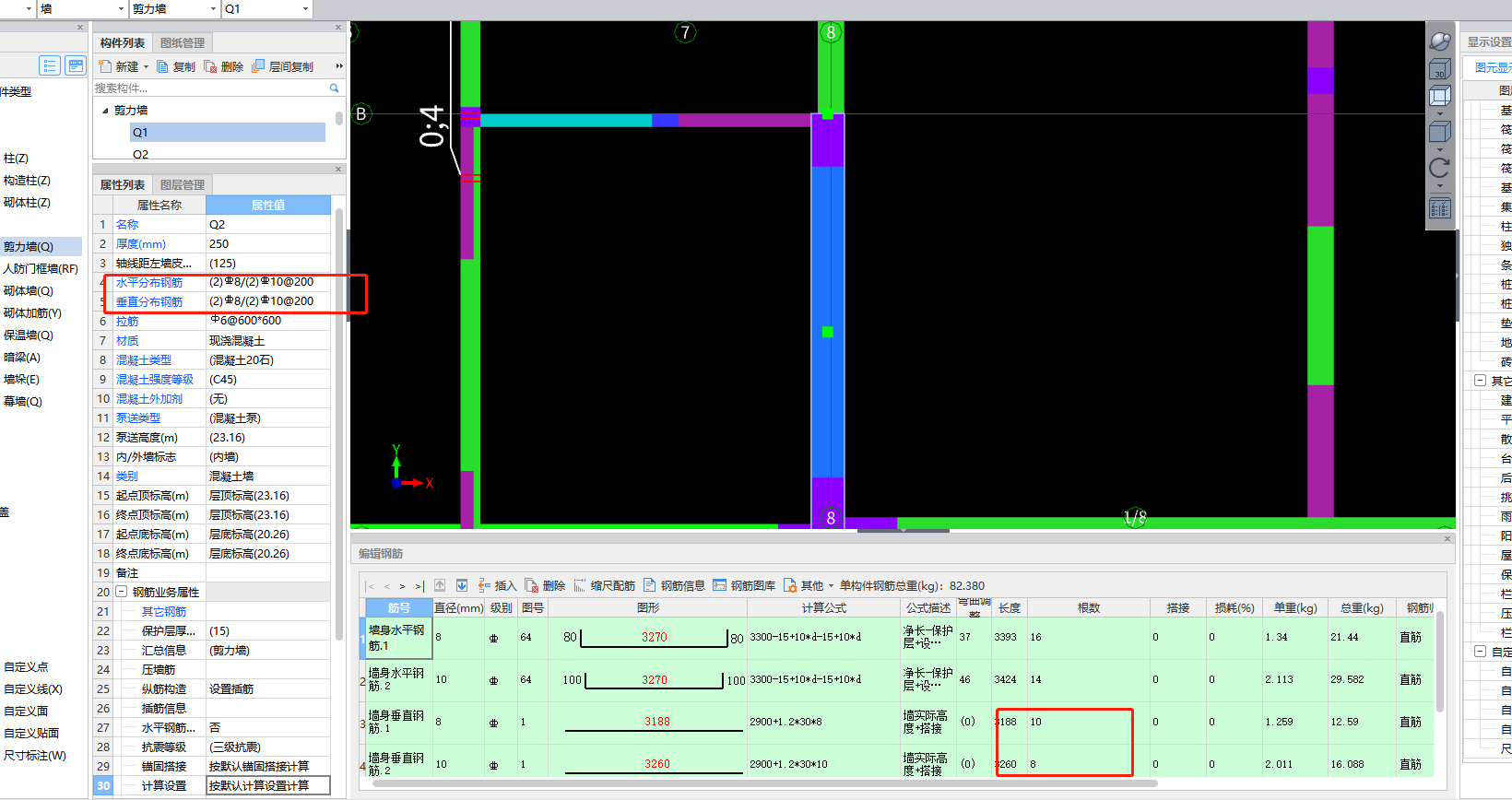
Task: Click the rotate view arrow icon
Action: tap(1440, 168)
